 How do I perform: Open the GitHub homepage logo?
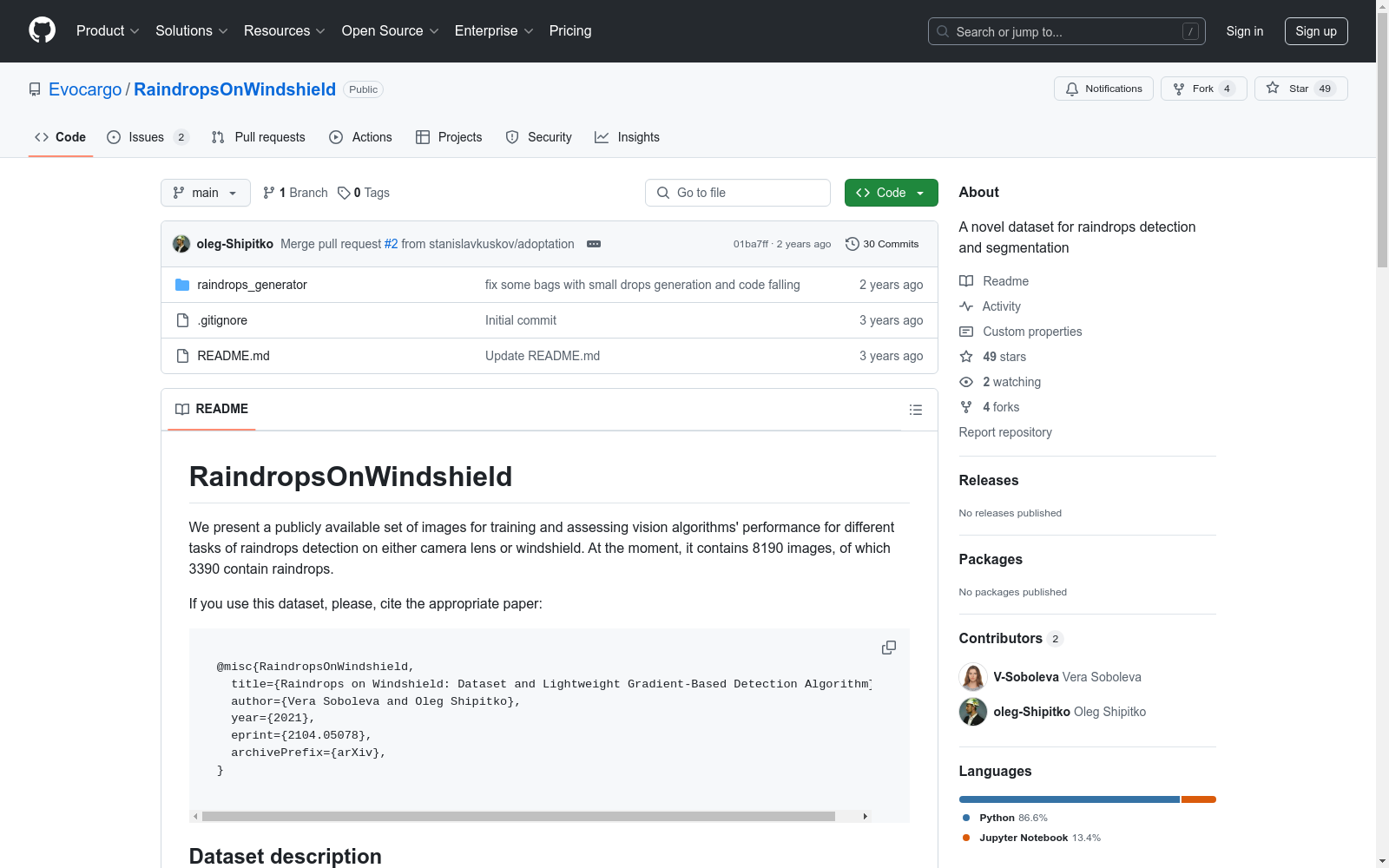[42, 30]
